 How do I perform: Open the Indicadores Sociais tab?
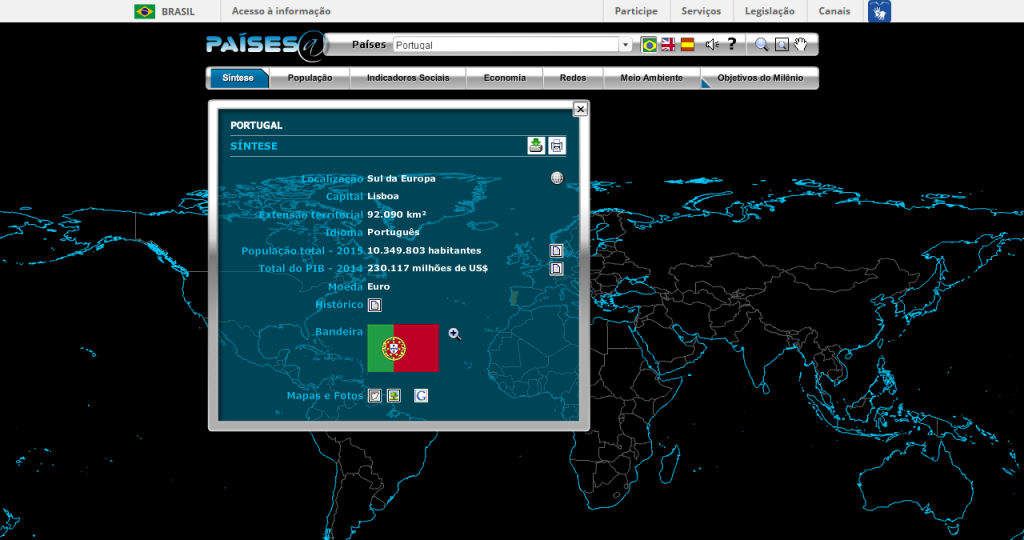pyautogui.click(x=408, y=78)
